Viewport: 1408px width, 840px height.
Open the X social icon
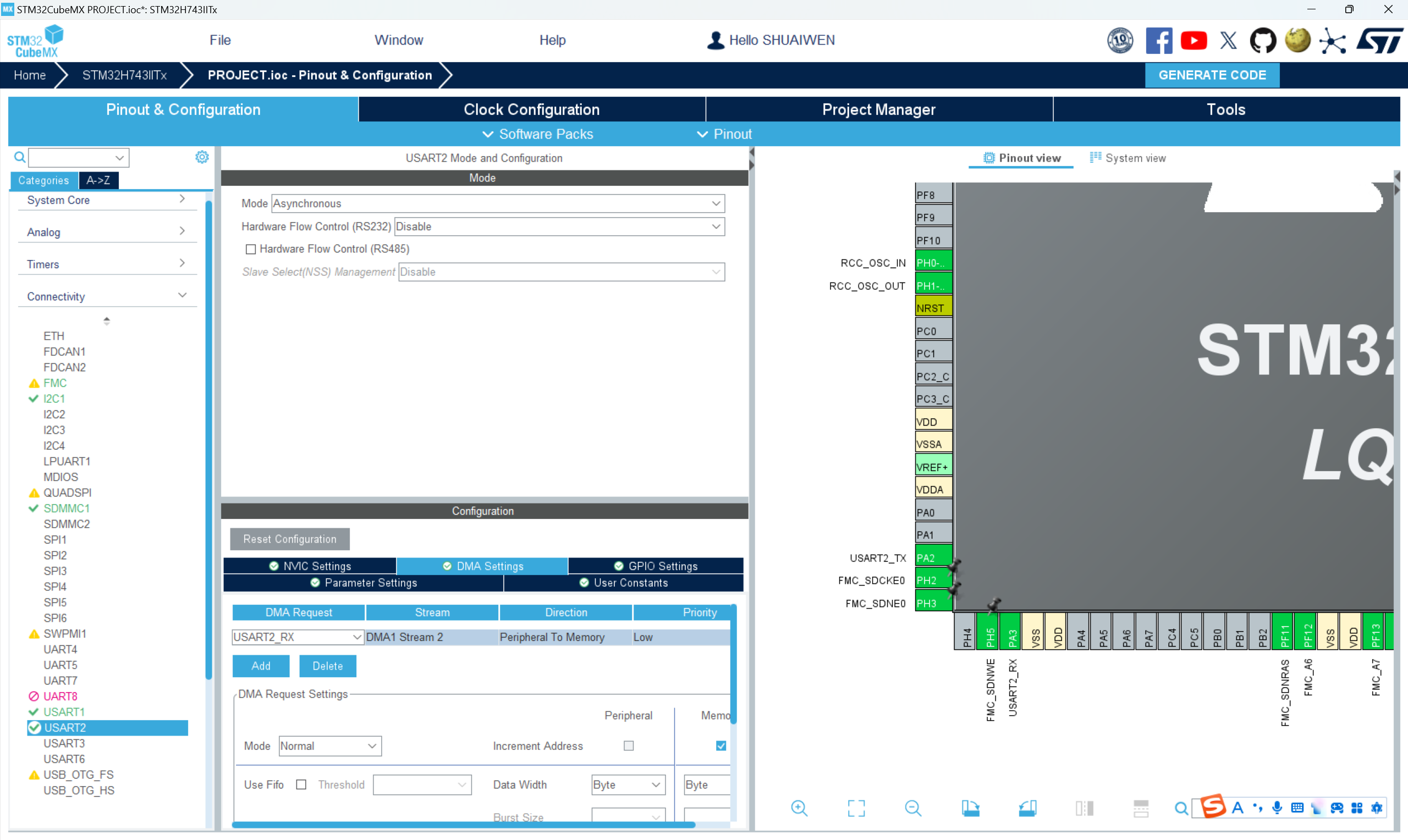pyautogui.click(x=1228, y=41)
